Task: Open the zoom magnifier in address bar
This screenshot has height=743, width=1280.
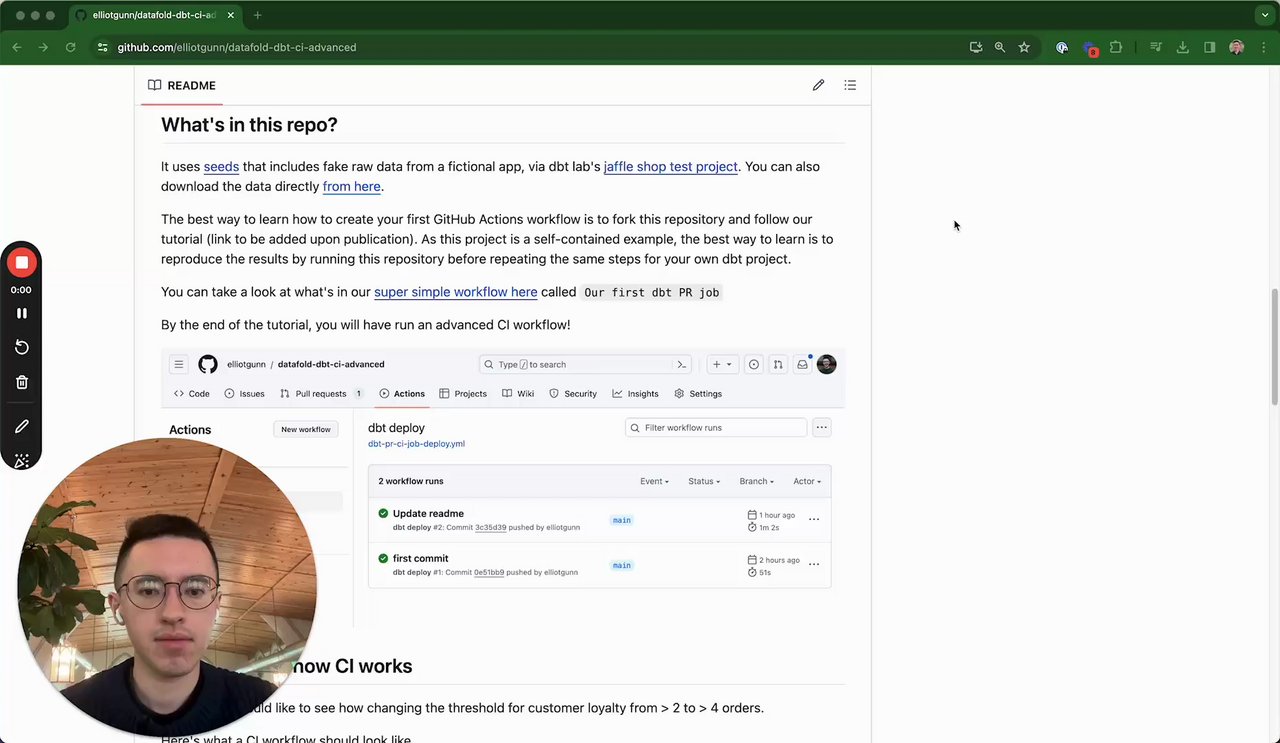Action: [1000, 47]
